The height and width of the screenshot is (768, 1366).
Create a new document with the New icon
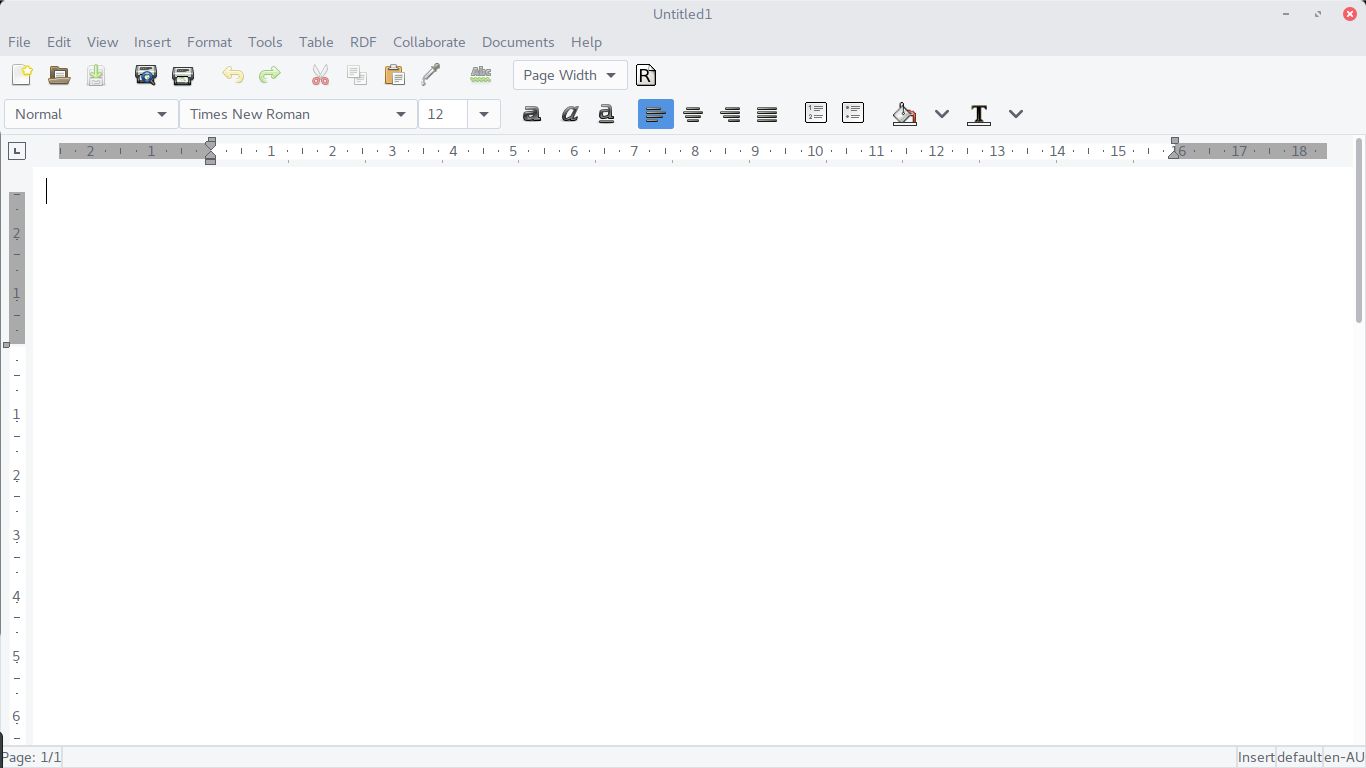tap(22, 75)
